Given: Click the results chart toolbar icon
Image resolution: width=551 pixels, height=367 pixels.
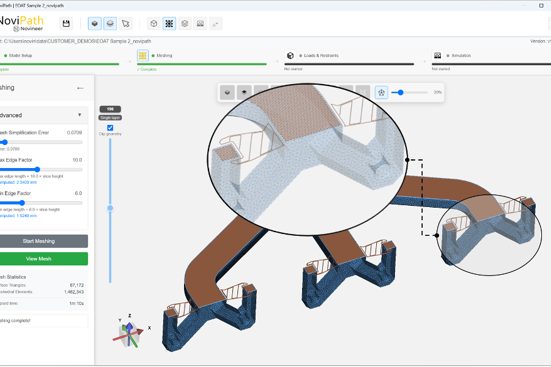Looking at the screenshot, I should (x=215, y=24).
